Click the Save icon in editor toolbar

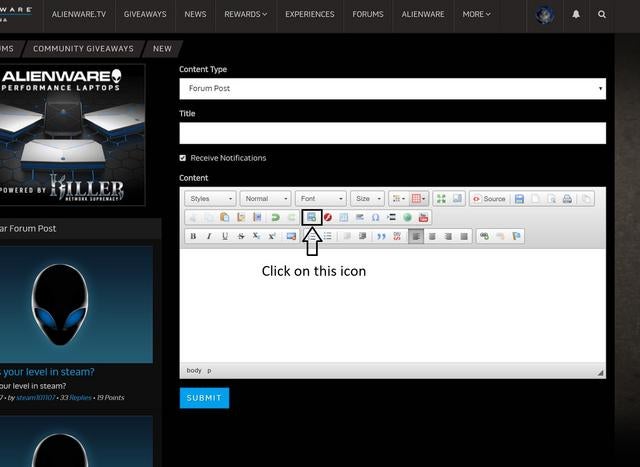pyautogui.click(x=519, y=199)
